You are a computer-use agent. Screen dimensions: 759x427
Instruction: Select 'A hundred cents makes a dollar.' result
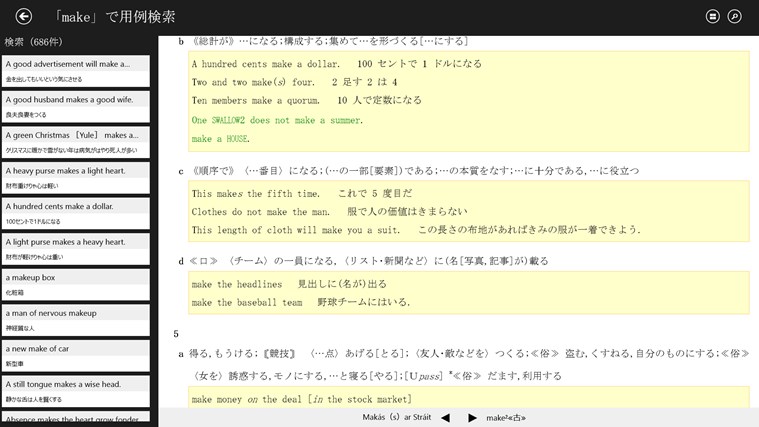[x=77, y=212]
